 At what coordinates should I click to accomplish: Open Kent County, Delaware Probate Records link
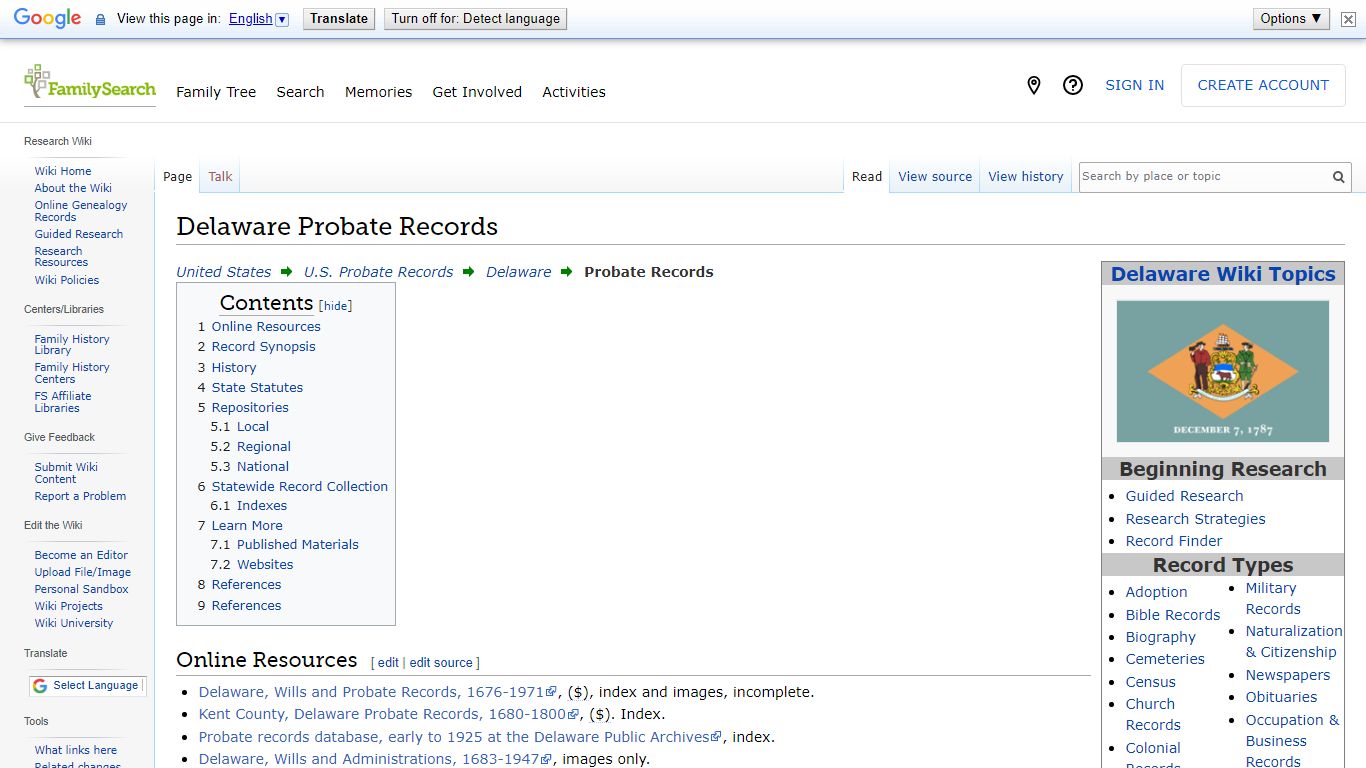(x=389, y=715)
